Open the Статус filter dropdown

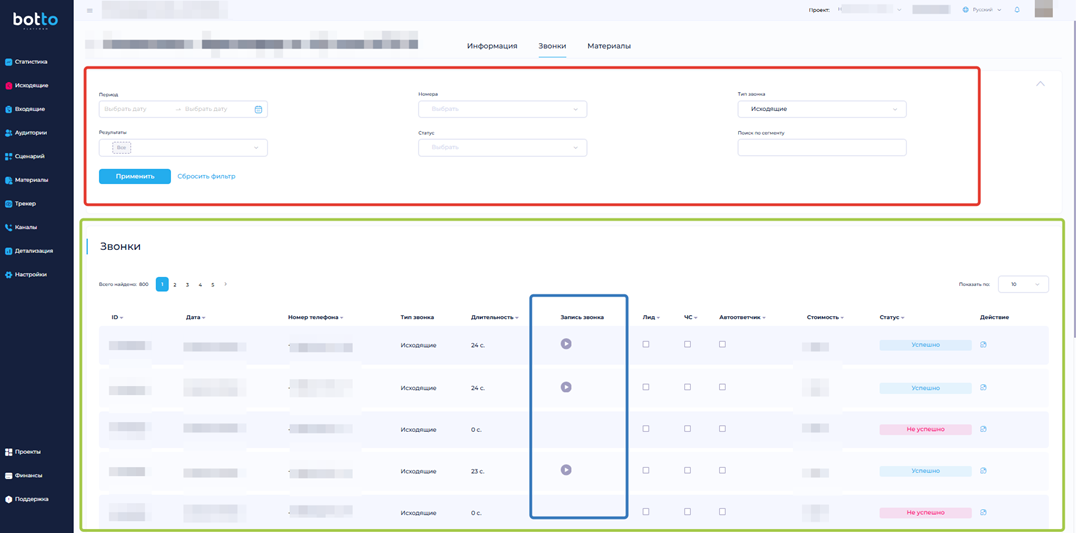pyautogui.click(x=502, y=148)
